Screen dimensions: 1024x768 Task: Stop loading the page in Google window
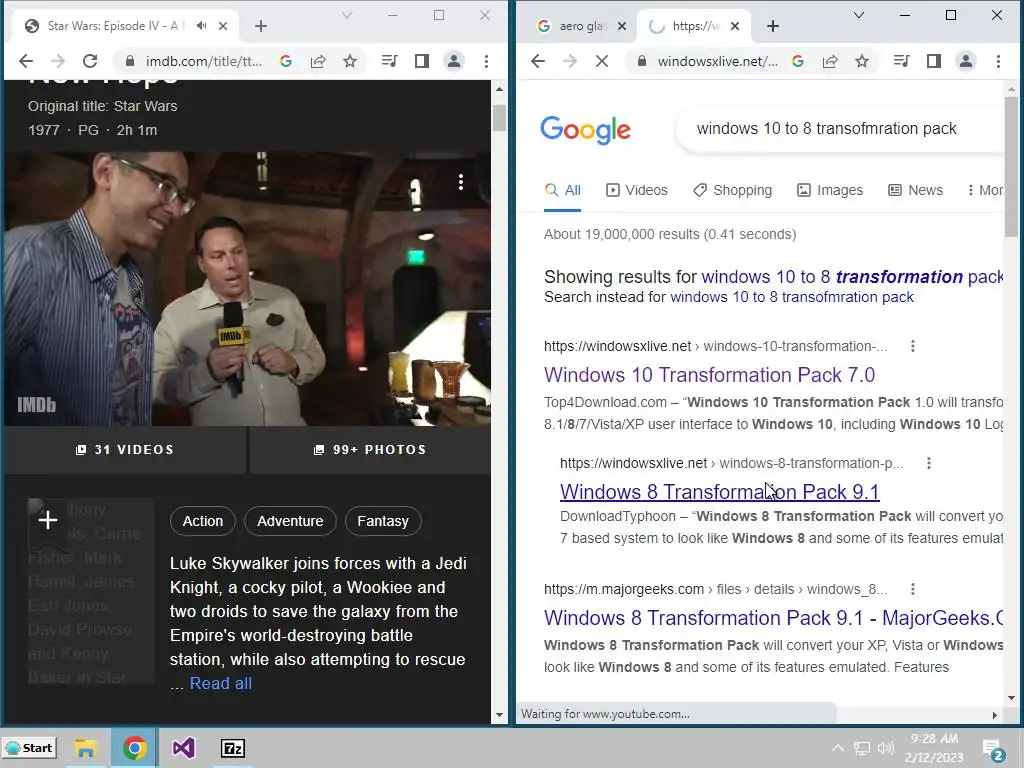602,61
